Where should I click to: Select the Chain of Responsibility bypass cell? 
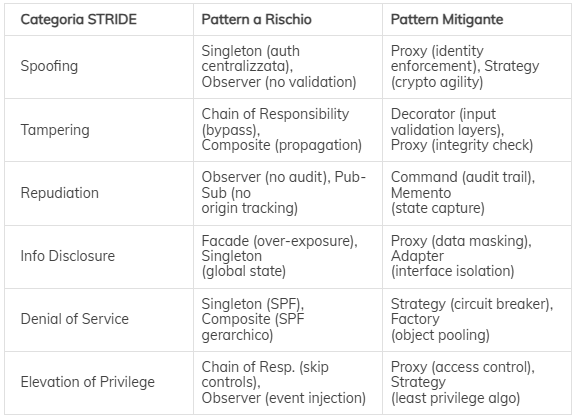point(288,130)
